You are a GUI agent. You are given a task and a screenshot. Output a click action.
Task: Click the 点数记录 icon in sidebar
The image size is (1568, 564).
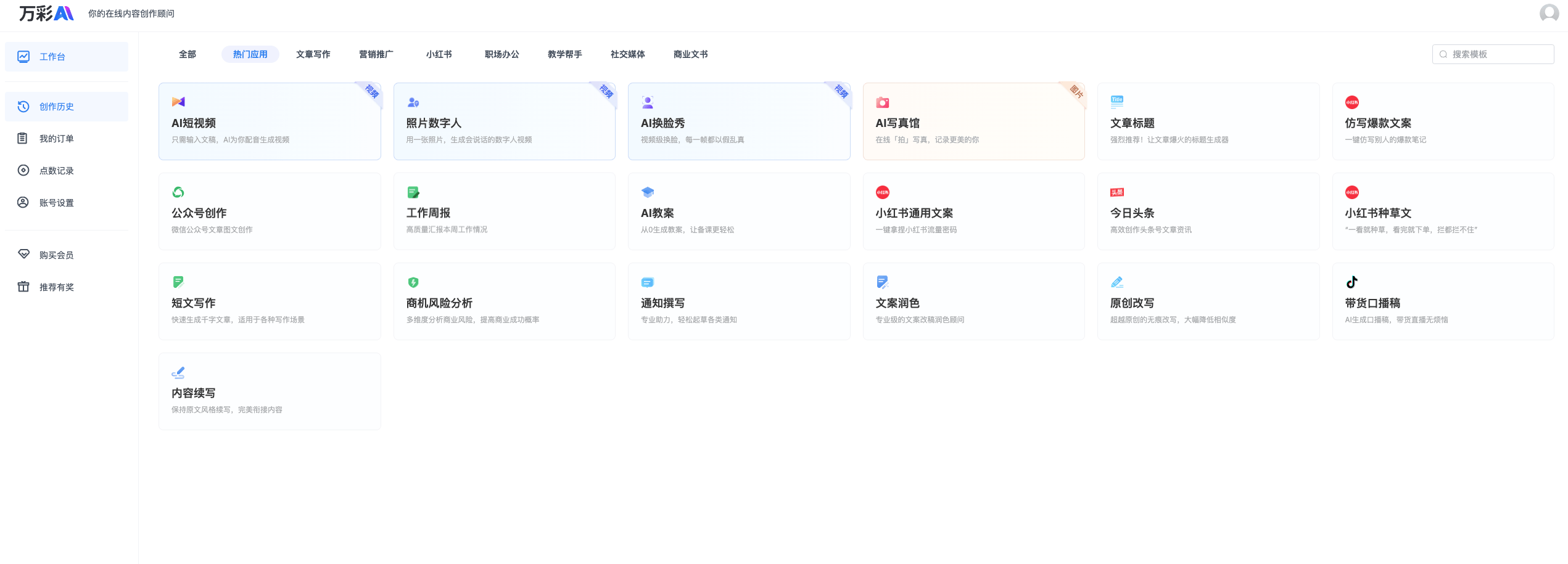click(x=23, y=171)
